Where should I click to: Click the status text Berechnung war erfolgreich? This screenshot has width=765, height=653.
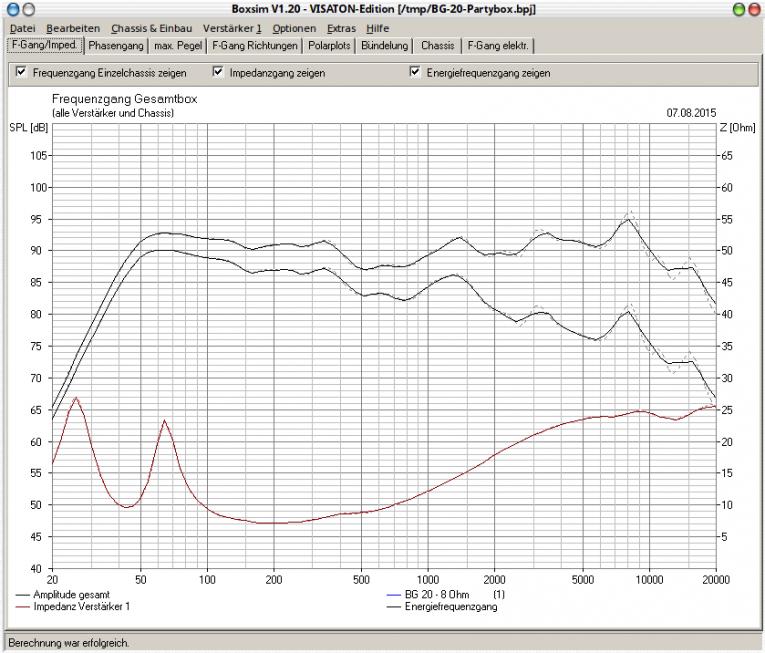tap(69, 643)
